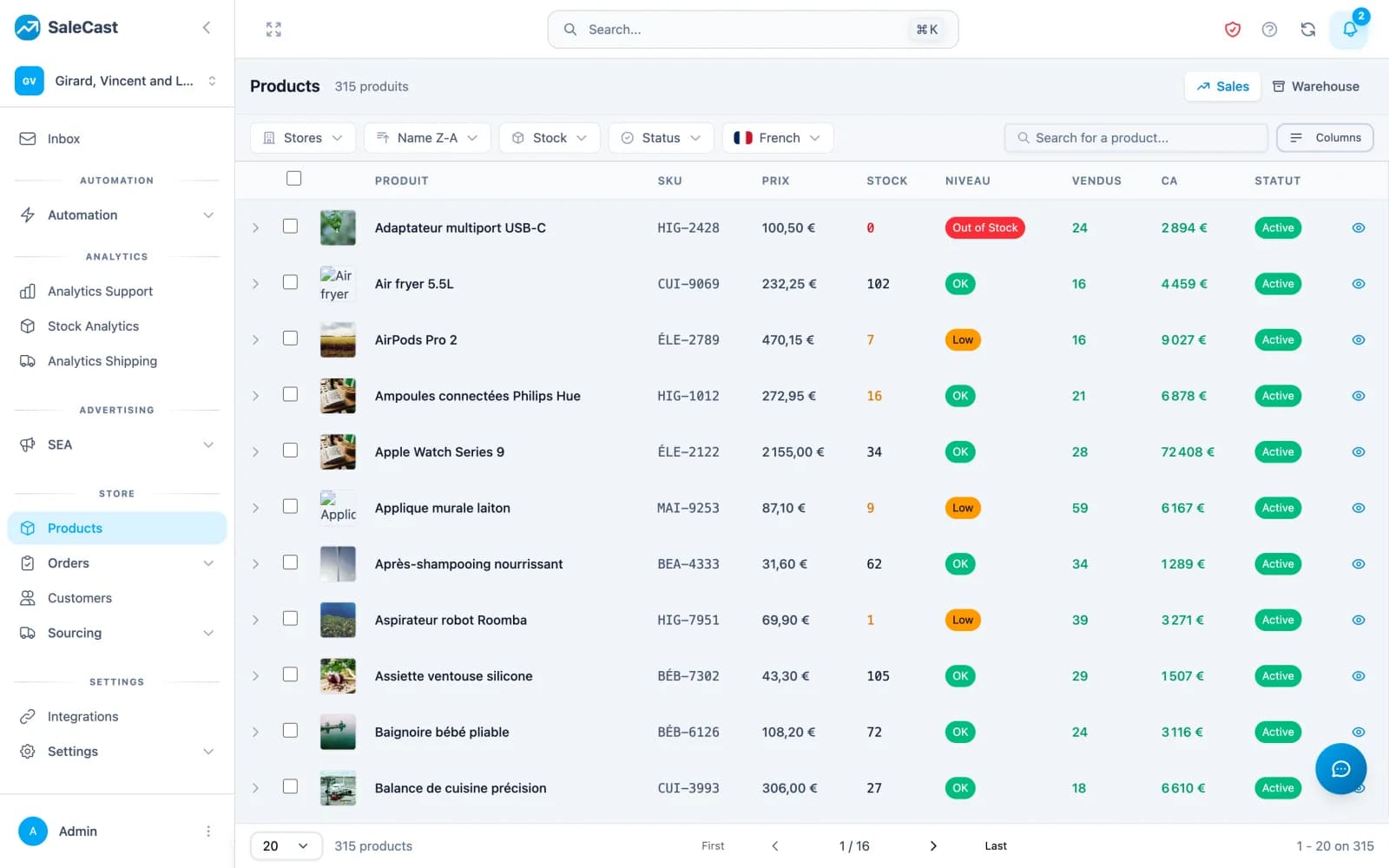1389x868 pixels.
Task: Toggle the select-all header checkbox
Action: click(294, 179)
